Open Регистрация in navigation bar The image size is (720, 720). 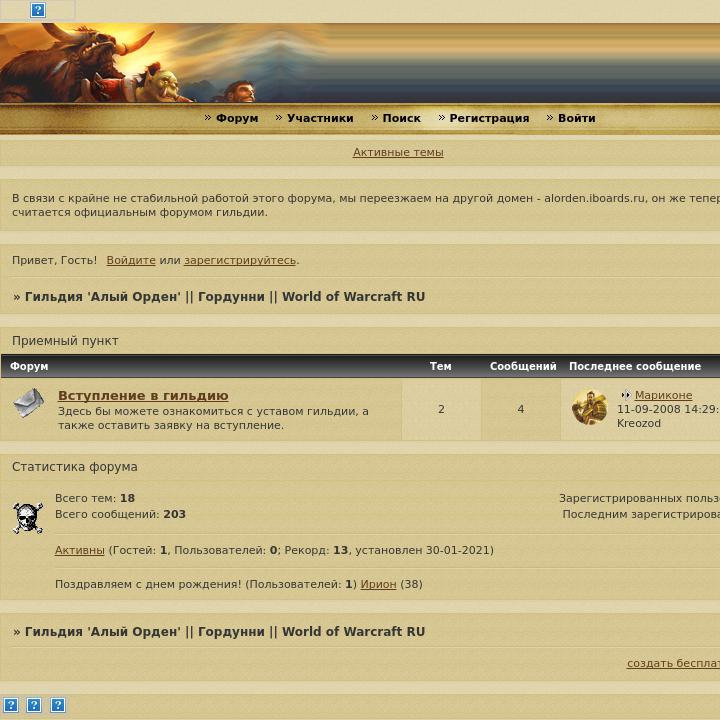(489, 118)
